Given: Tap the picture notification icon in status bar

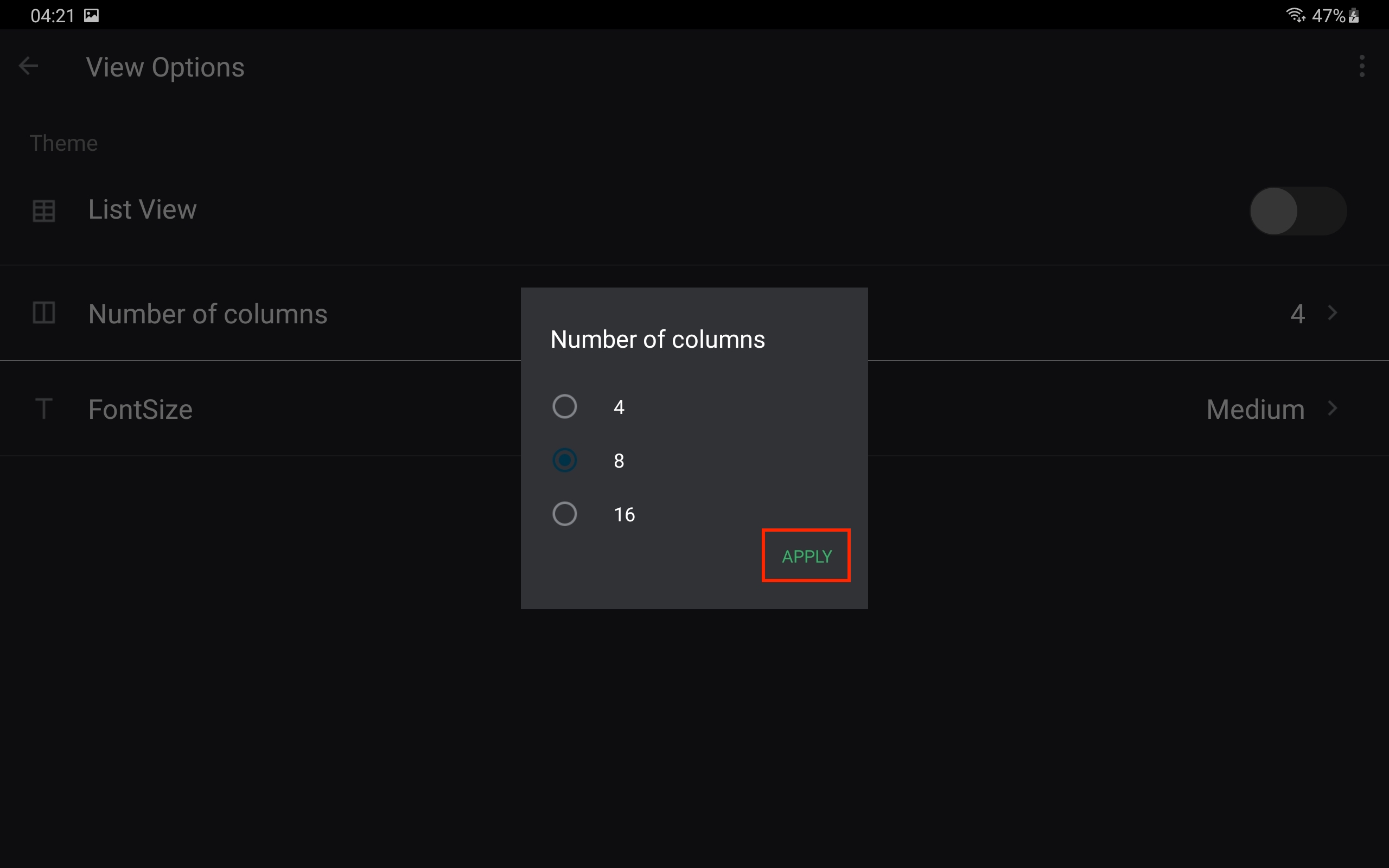Looking at the screenshot, I should coord(91,16).
